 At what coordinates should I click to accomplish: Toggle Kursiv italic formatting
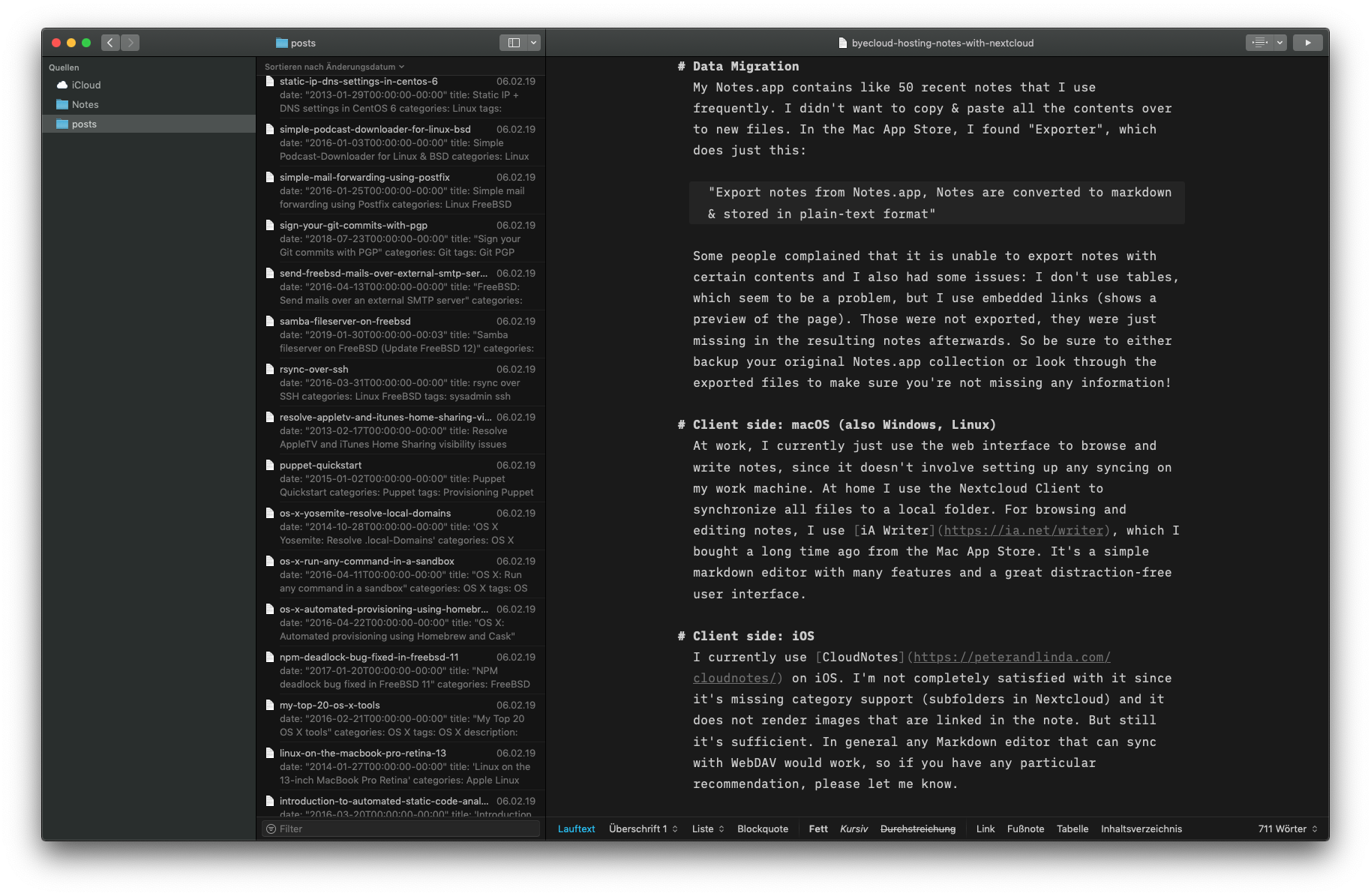[x=853, y=829]
